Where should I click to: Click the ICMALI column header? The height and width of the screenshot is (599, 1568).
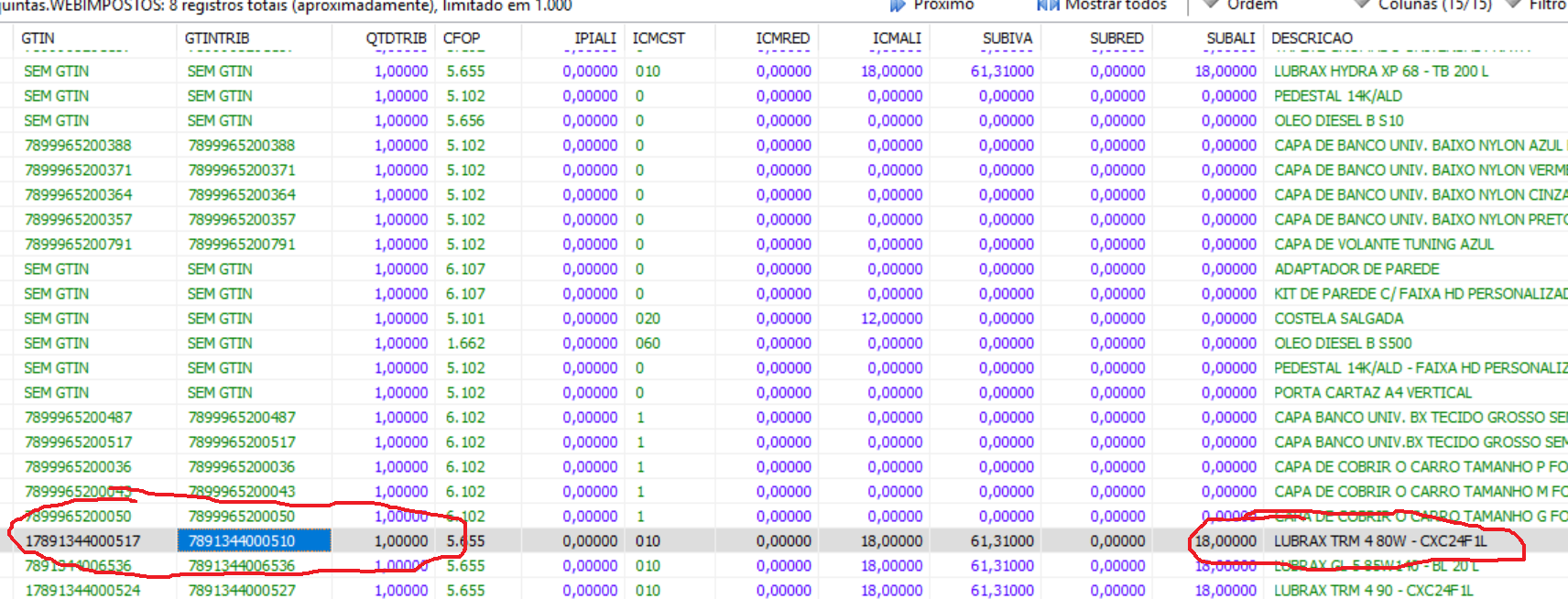click(897, 38)
